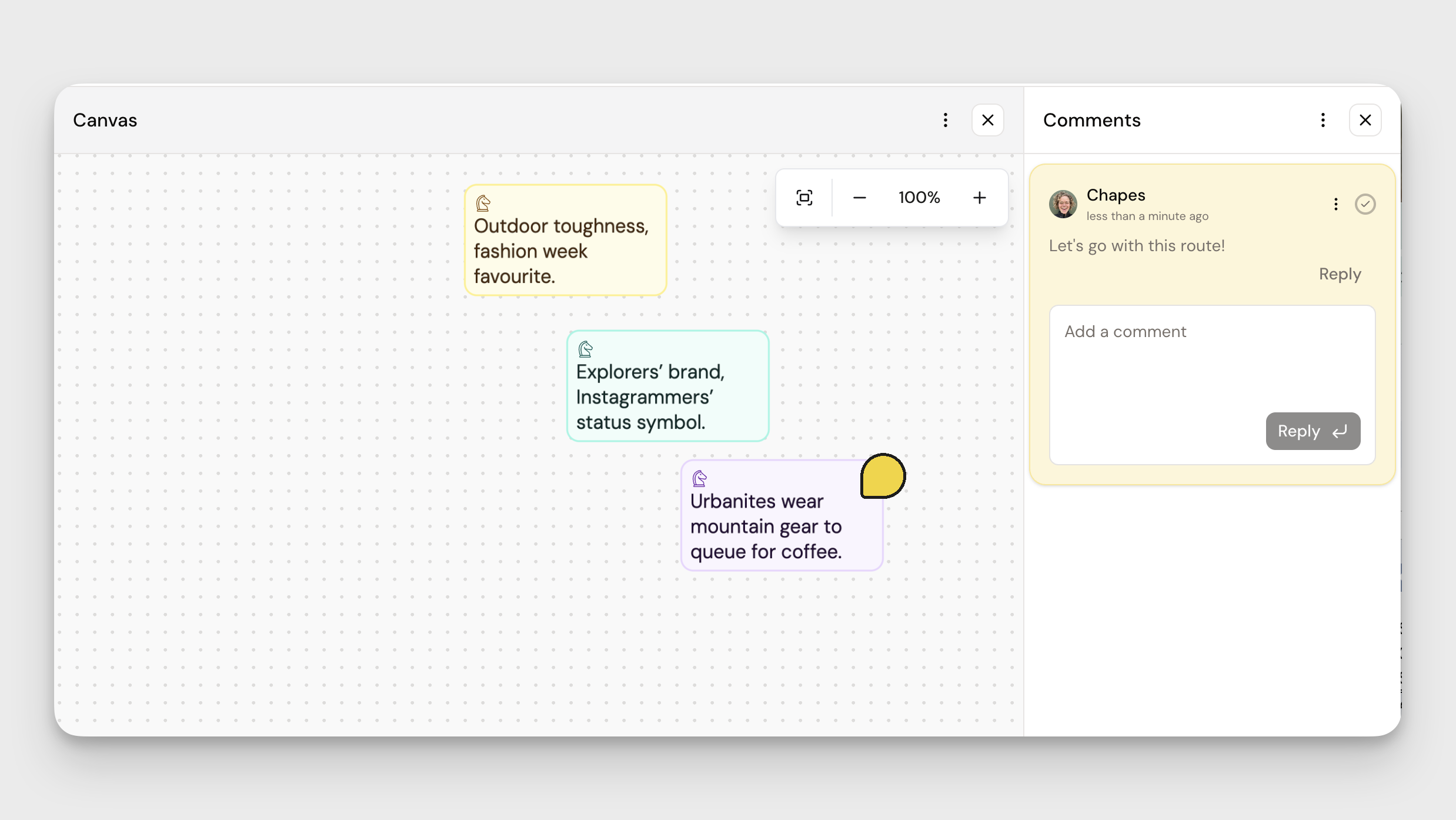Zoom in with the plus button
1456x820 pixels.
[x=979, y=198]
